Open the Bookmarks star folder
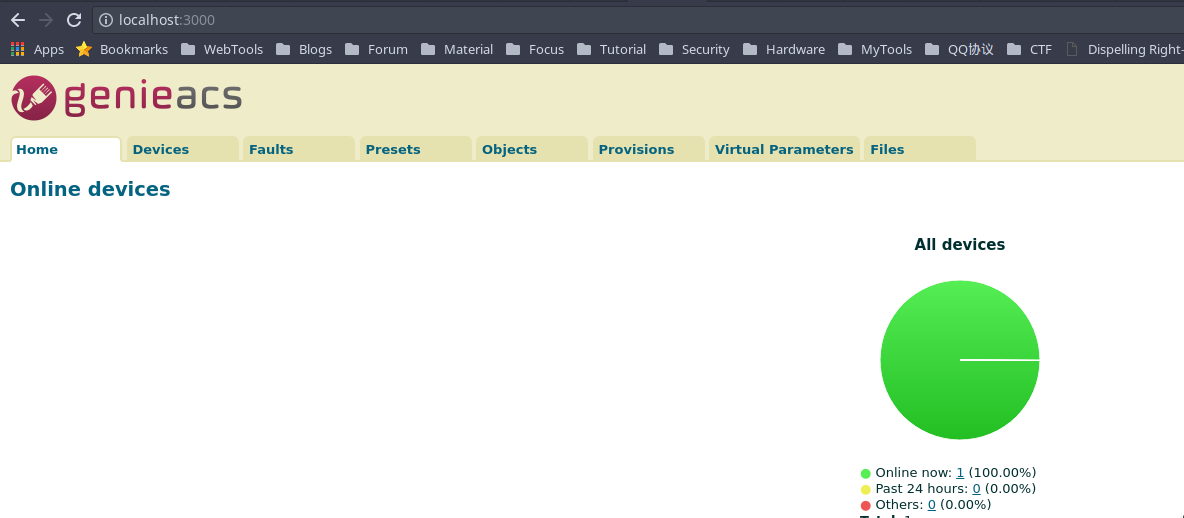 [x=122, y=49]
